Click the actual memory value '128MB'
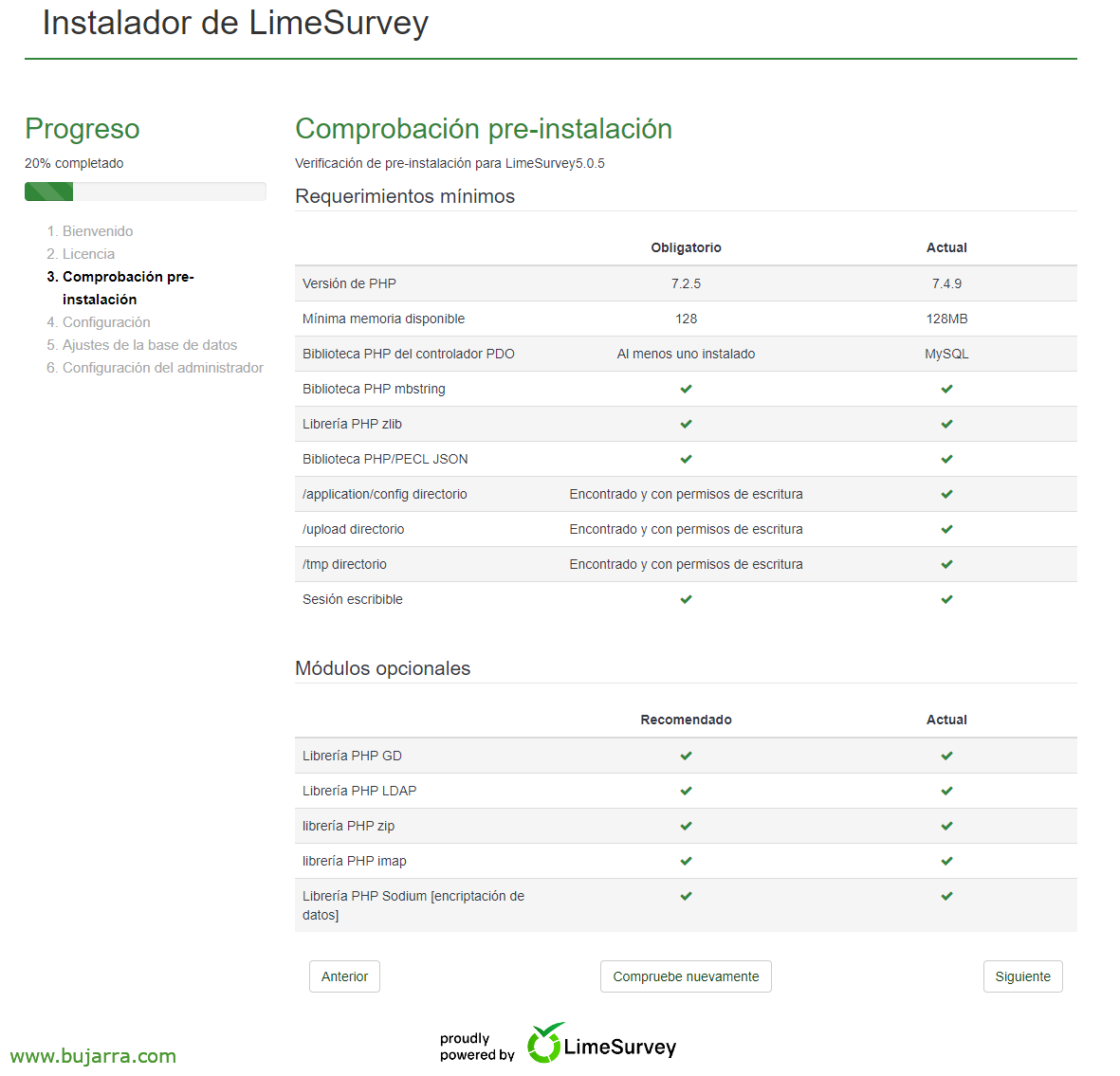This screenshot has height=1076, width=1120. click(946, 319)
